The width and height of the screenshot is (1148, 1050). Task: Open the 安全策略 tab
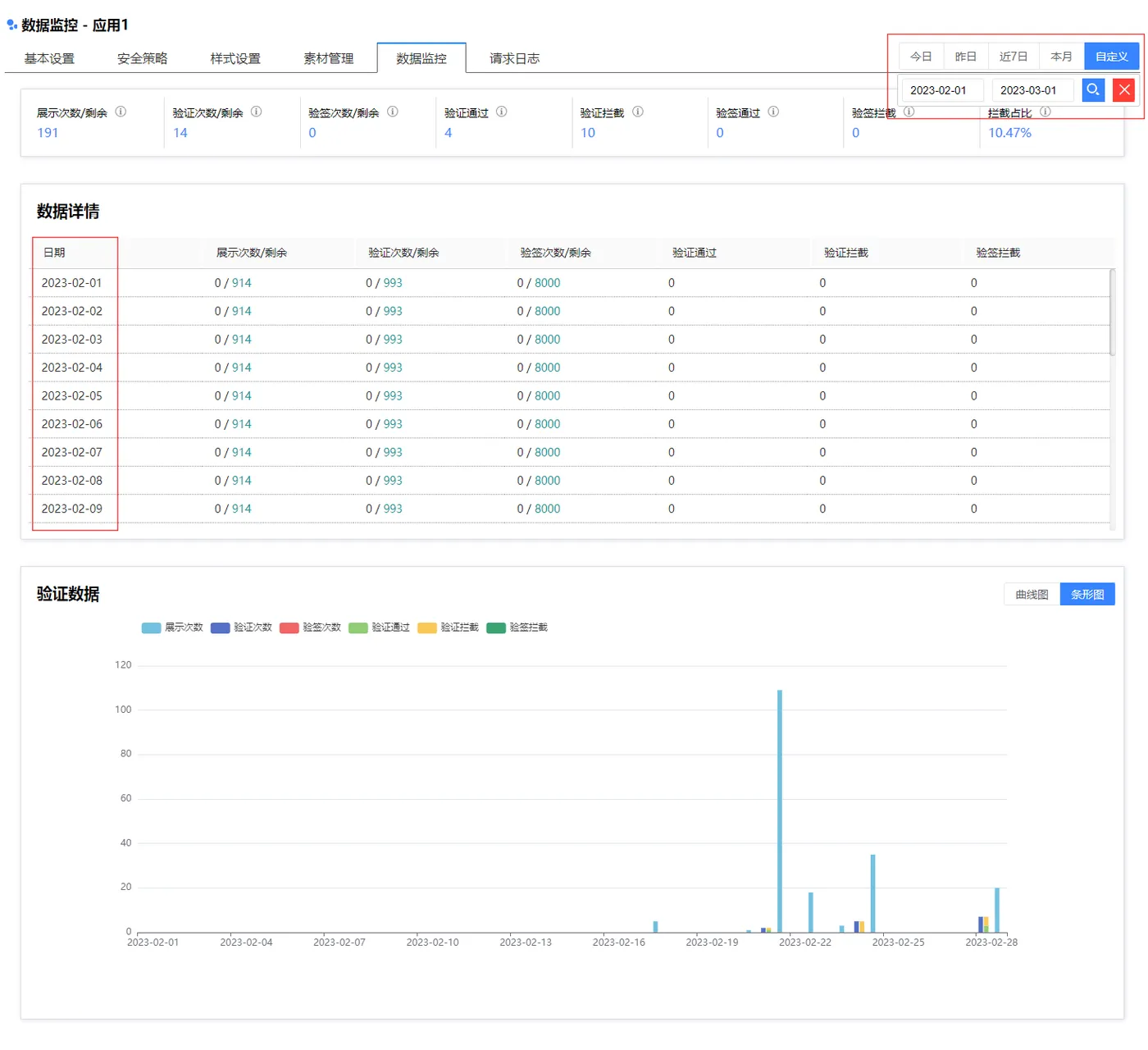pyautogui.click(x=142, y=58)
